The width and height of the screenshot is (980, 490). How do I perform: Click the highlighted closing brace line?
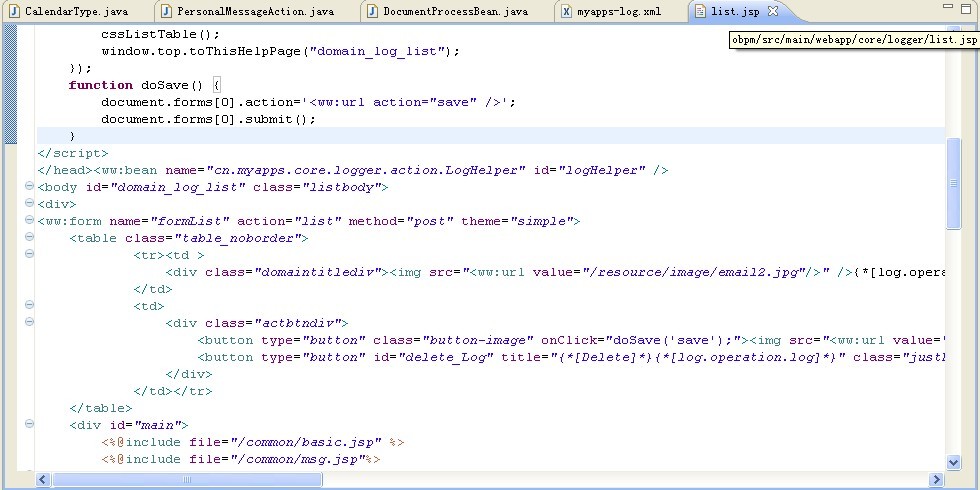pyautogui.click(x=491, y=136)
